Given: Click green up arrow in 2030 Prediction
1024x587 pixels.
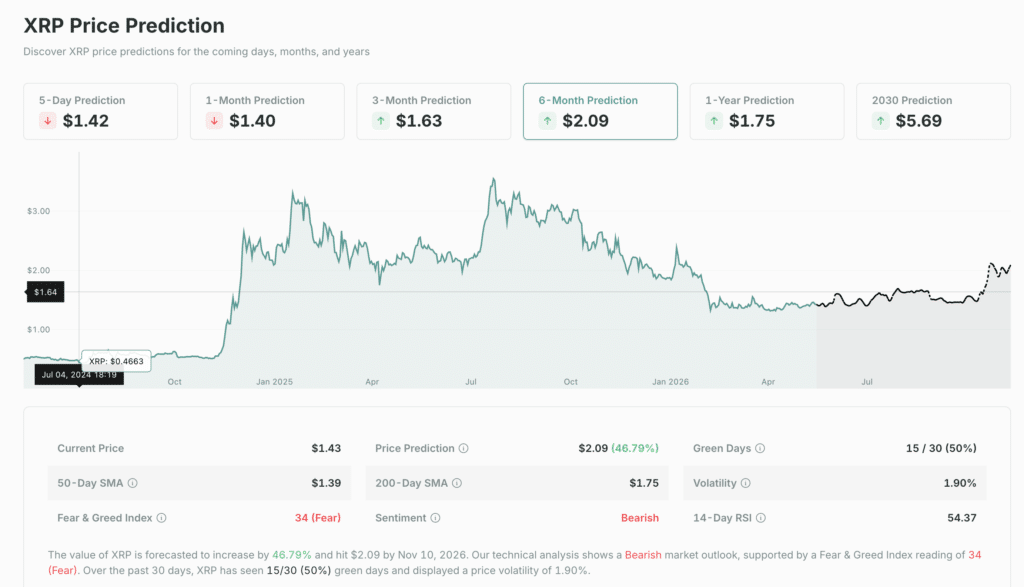Looking at the screenshot, I should (880, 121).
